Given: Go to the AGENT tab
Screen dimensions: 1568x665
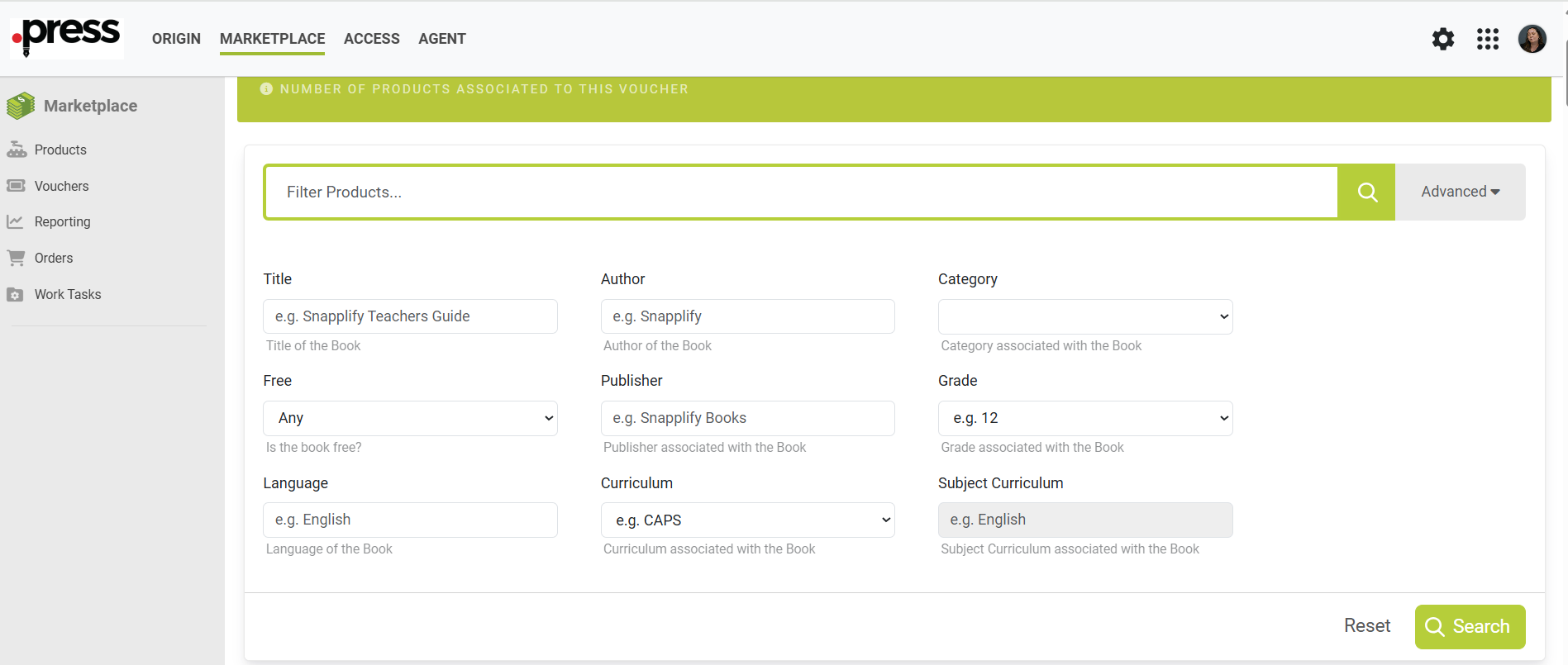Looking at the screenshot, I should tap(442, 39).
